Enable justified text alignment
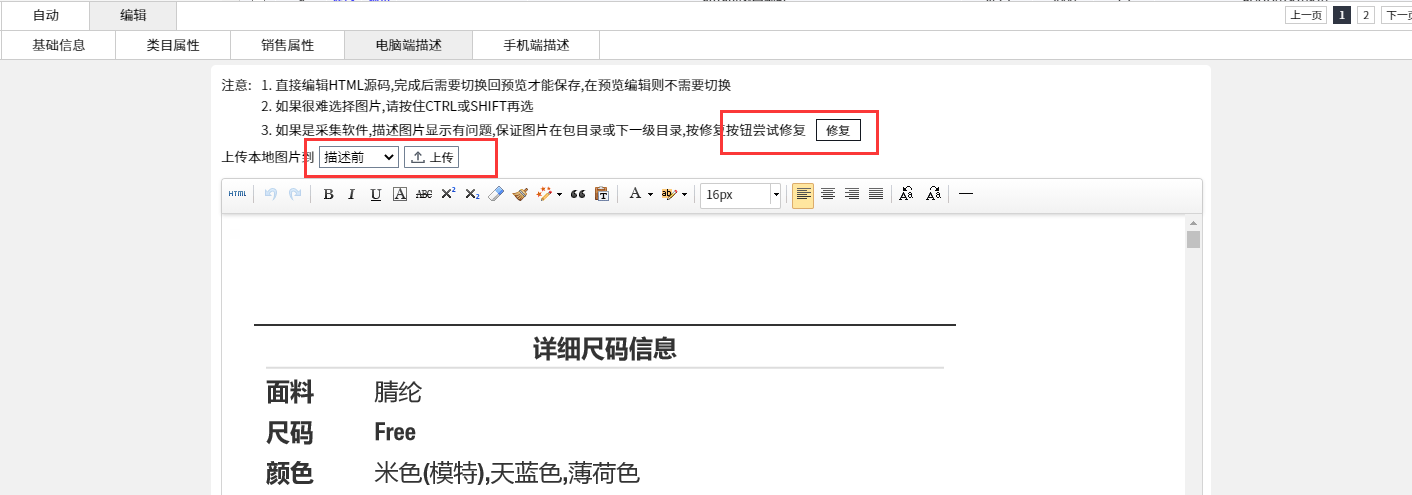This screenshot has height=495, width=1412. (876, 195)
